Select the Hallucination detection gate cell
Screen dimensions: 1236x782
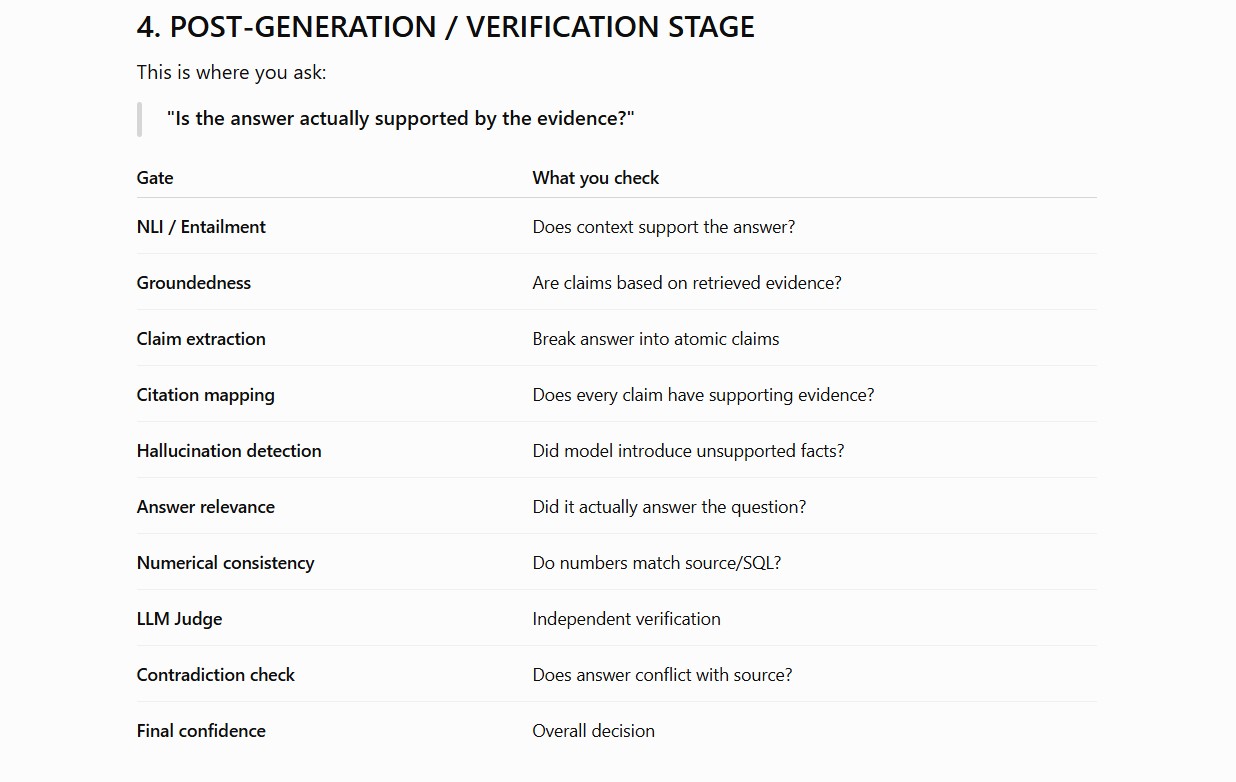click(229, 451)
